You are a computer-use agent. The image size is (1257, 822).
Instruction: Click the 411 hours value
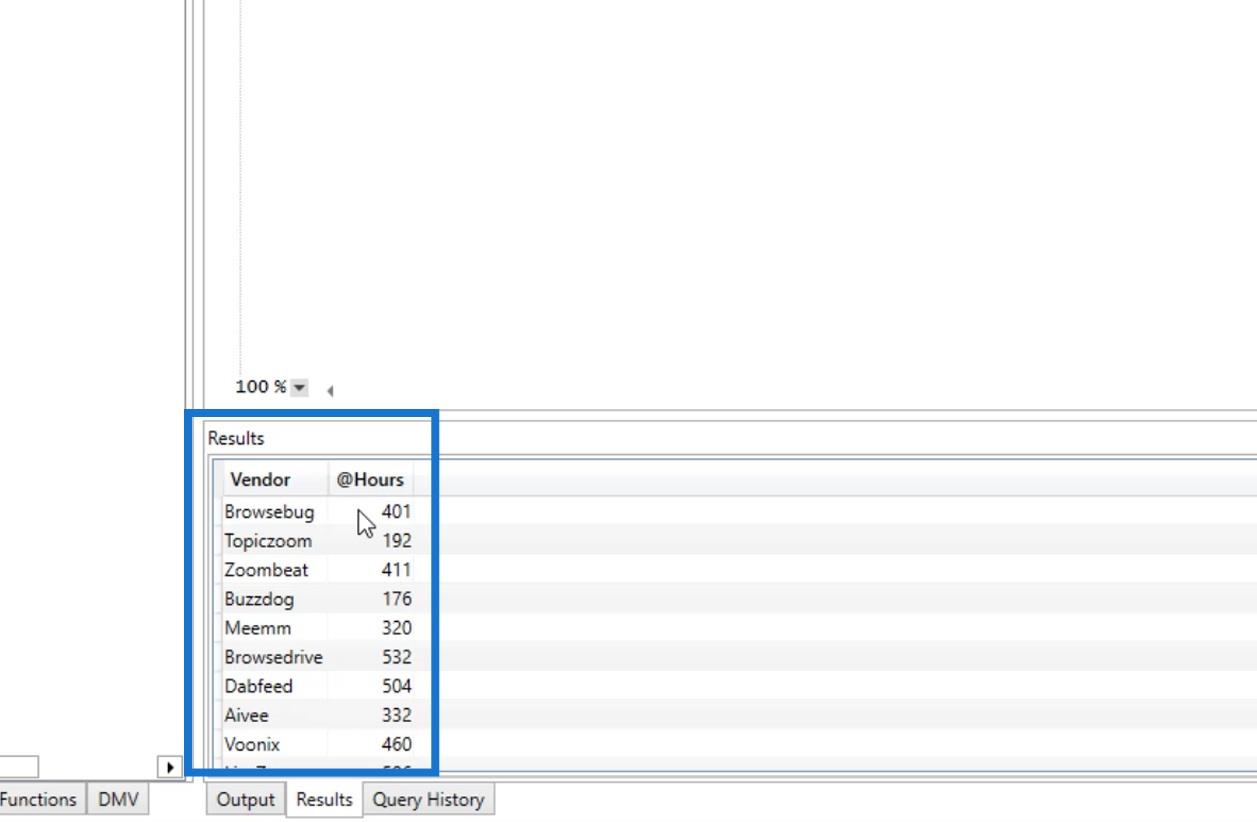396,570
